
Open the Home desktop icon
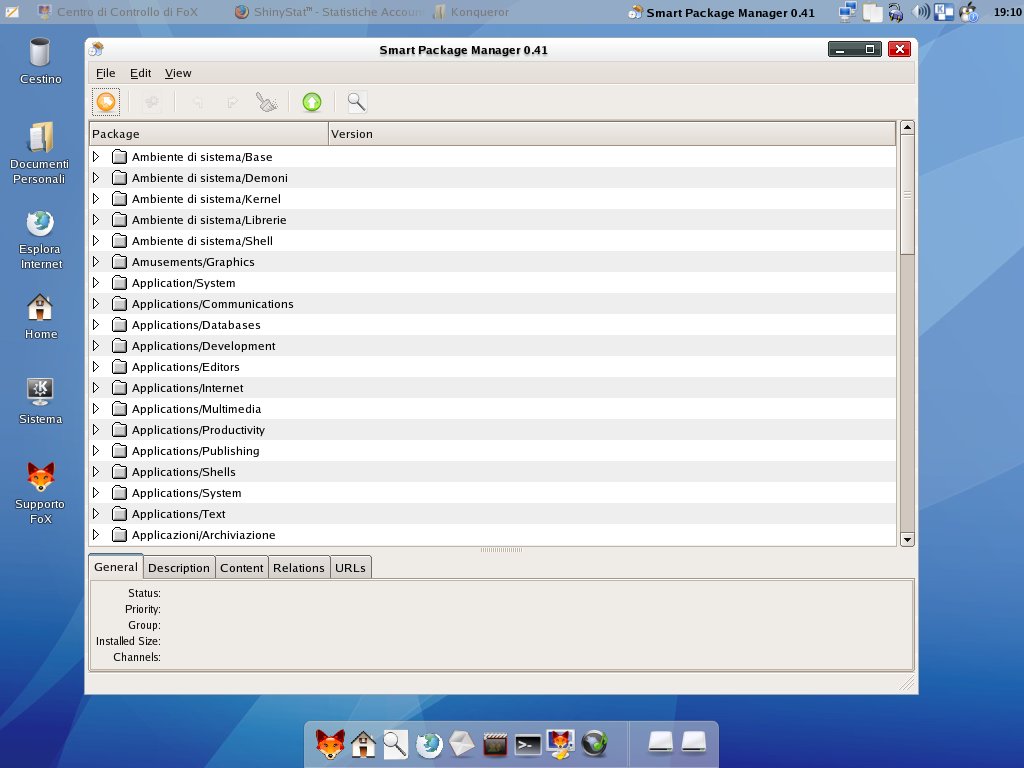coord(40,317)
